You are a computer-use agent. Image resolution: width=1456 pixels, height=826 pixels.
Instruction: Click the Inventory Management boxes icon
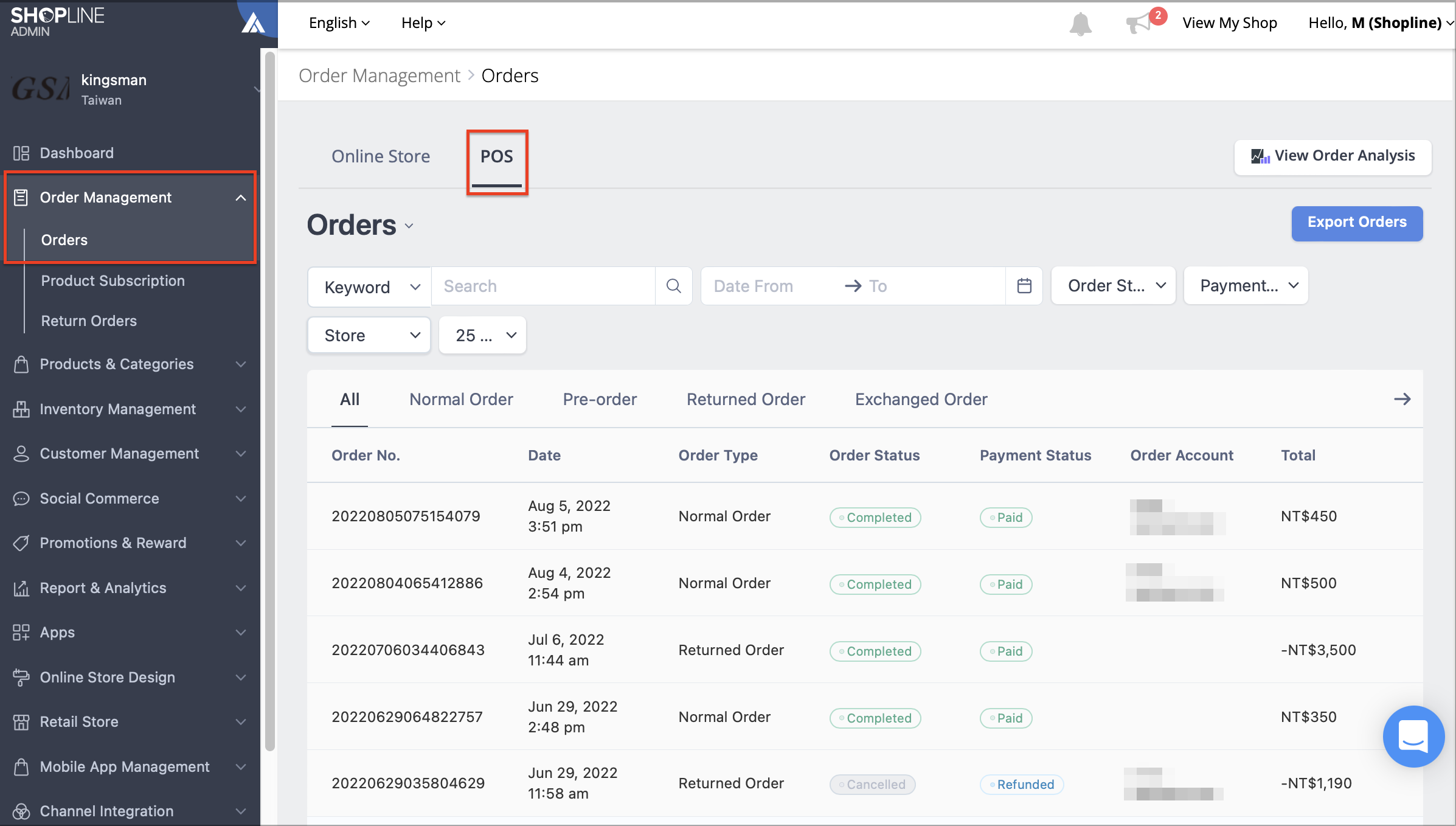pyautogui.click(x=21, y=409)
